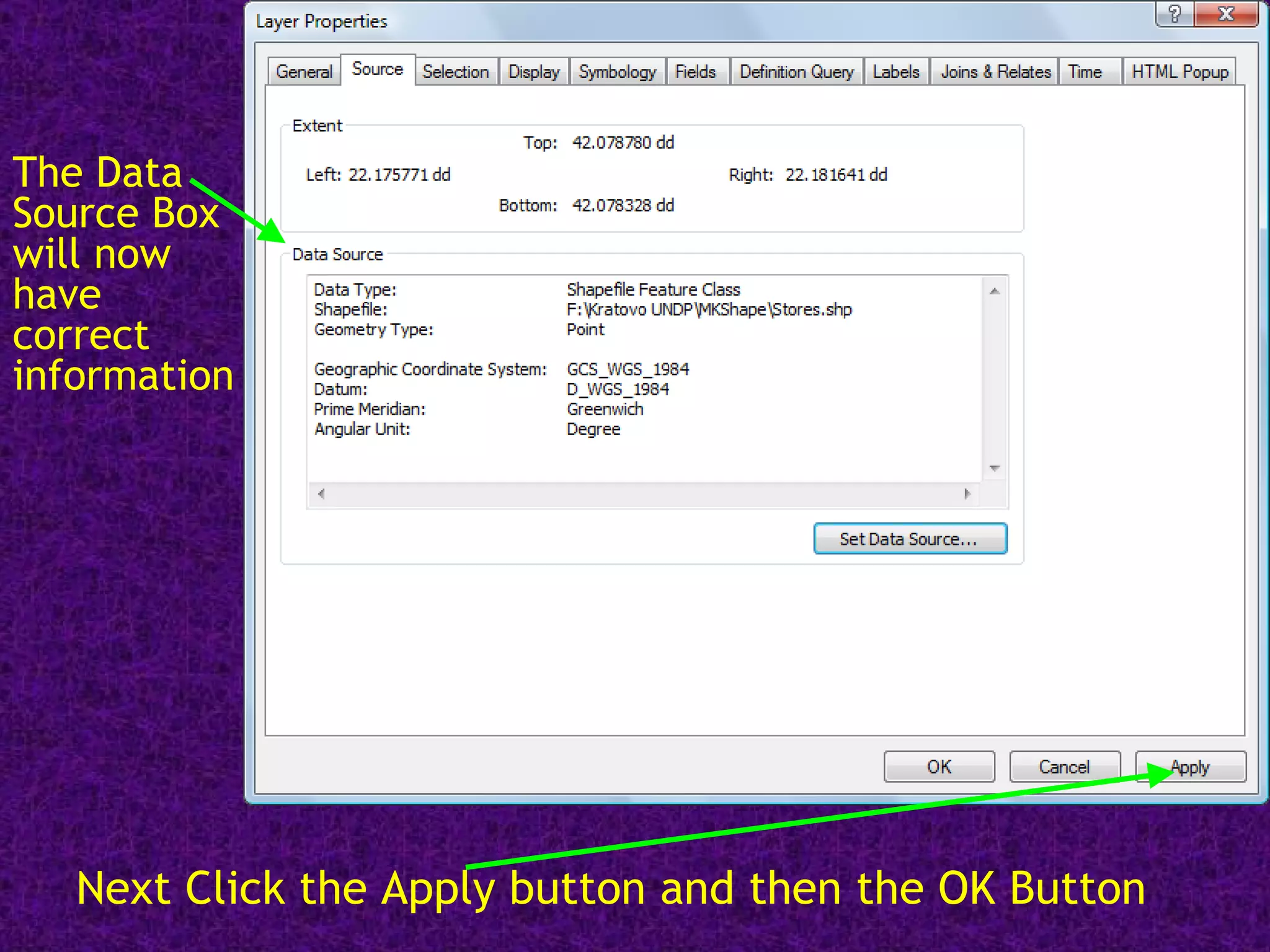Click the Set Data Source button
Screen dimensions: 1270x952
tap(910, 539)
